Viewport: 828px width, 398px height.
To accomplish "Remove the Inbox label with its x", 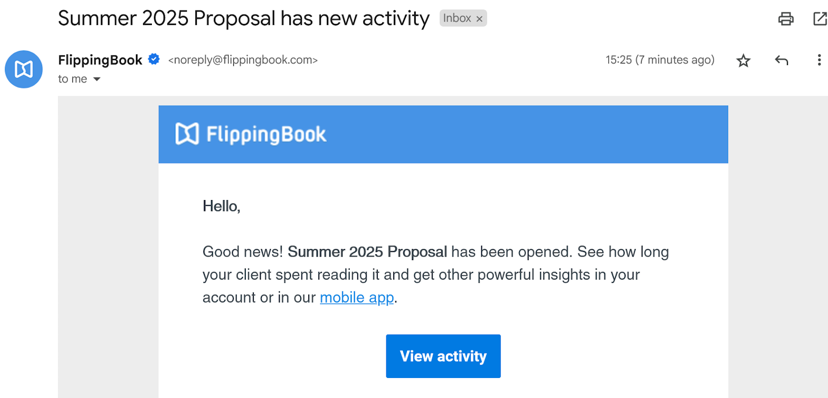I will pyautogui.click(x=479, y=19).
